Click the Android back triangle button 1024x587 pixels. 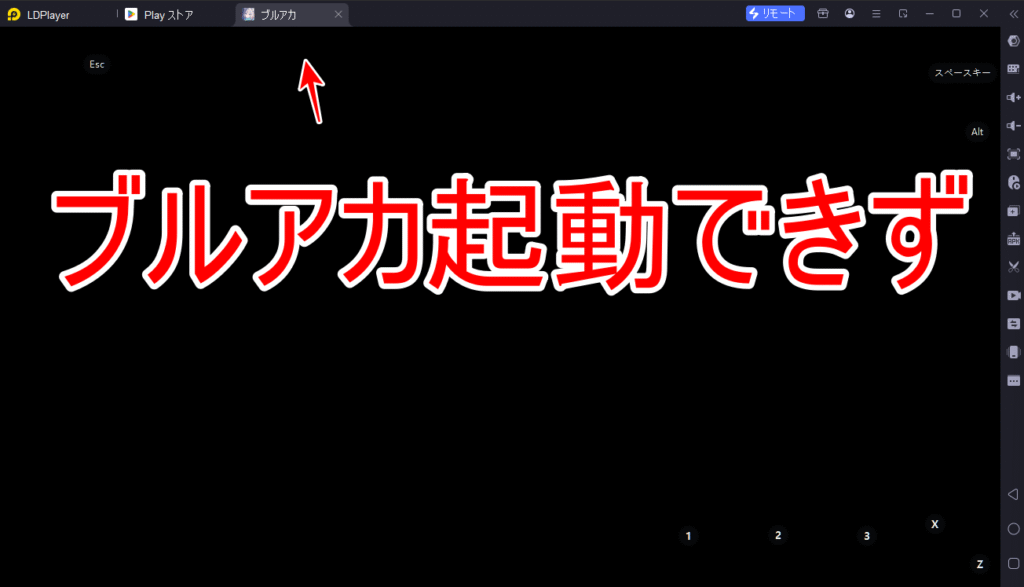[1014, 494]
